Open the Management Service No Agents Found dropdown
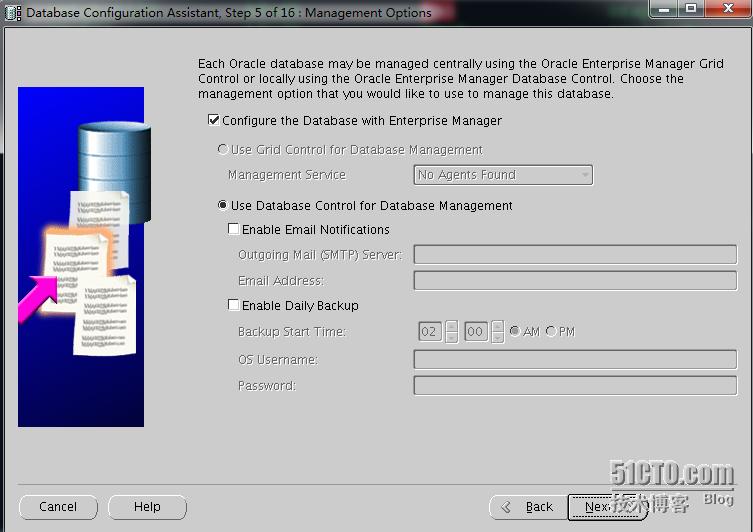The image size is (753, 532). pyautogui.click(x=503, y=175)
